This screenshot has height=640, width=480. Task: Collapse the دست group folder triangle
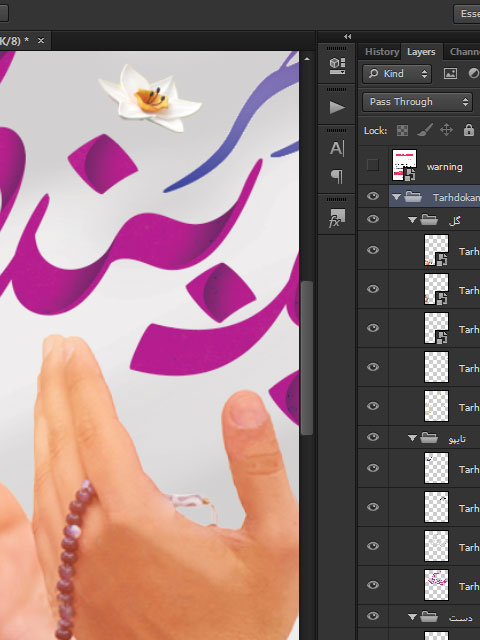coord(412,617)
